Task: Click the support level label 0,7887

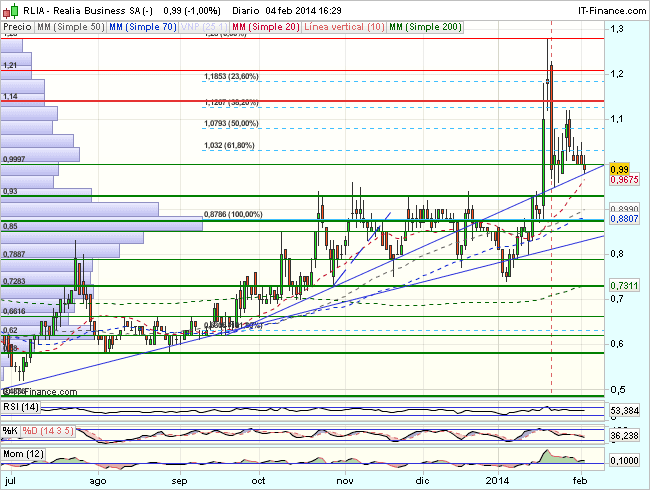Action: [14, 254]
